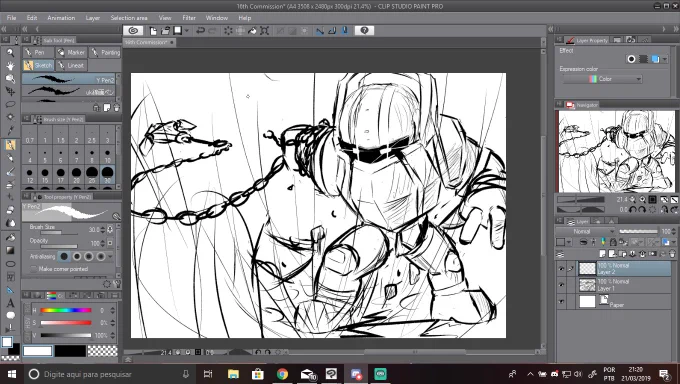Select the Y Pen2 brush preset
This screenshot has width=680, height=384.
click(x=69, y=79)
